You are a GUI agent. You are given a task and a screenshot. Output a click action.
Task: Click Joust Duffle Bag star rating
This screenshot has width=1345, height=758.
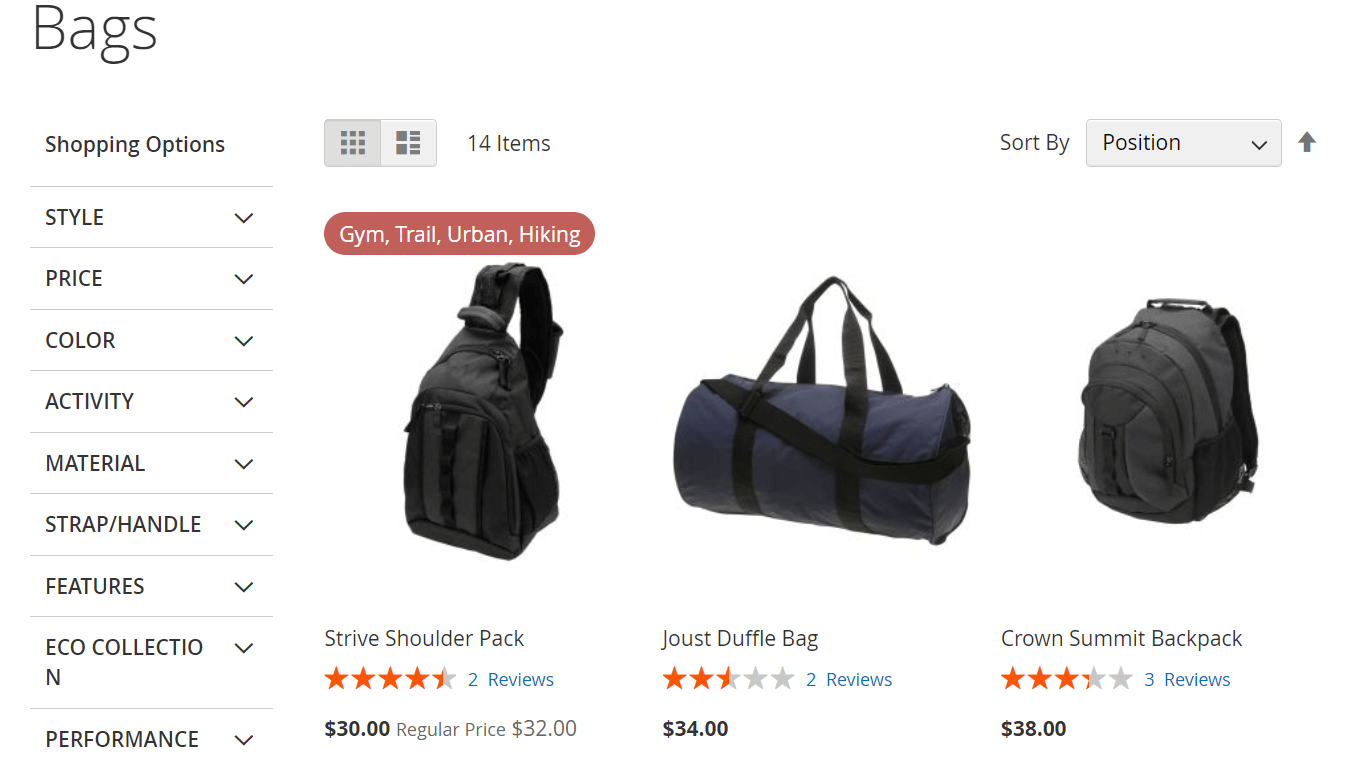pyautogui.click(x=728, y=680)
